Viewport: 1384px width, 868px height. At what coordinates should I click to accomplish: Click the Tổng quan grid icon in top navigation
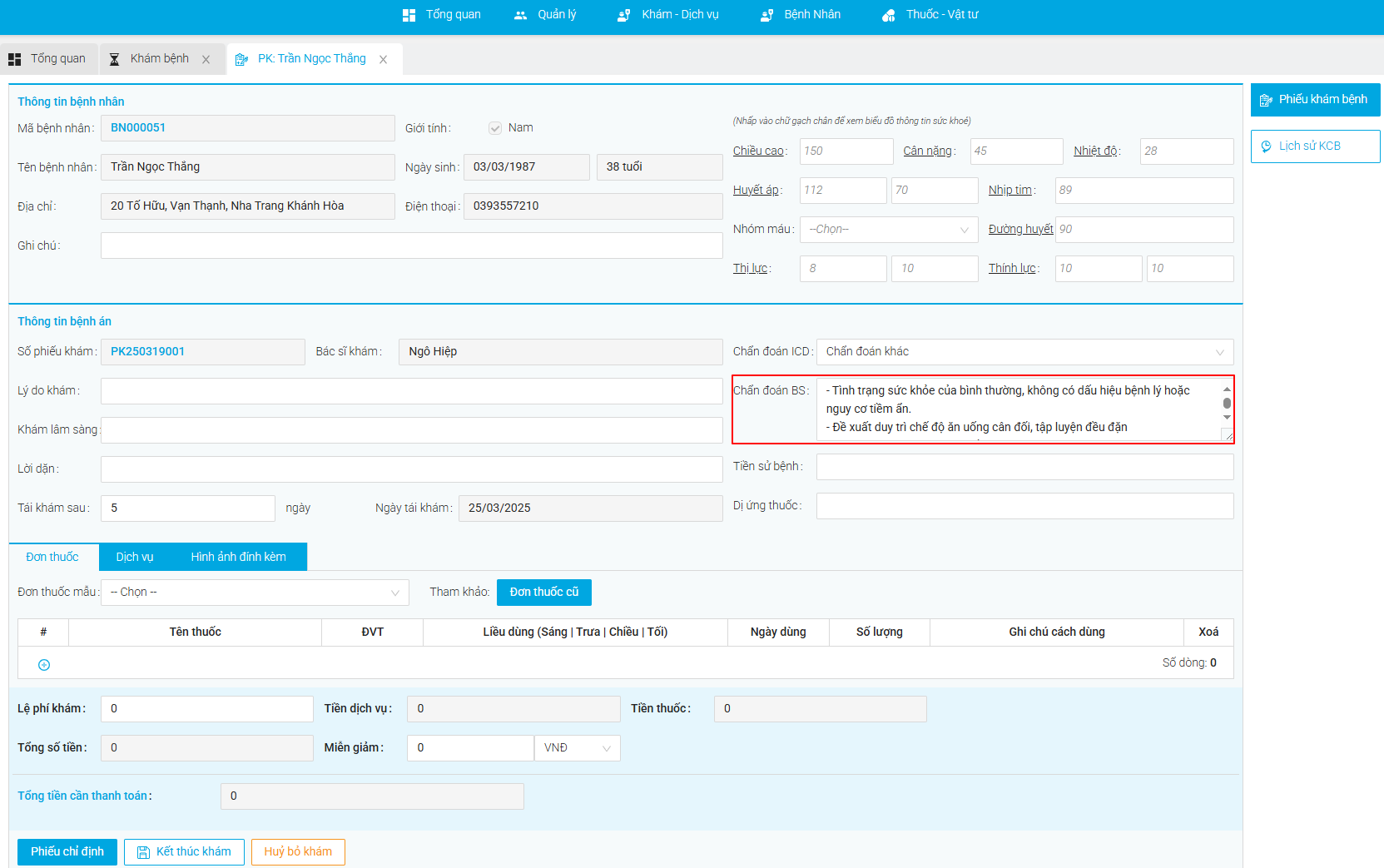pos(409,15)
